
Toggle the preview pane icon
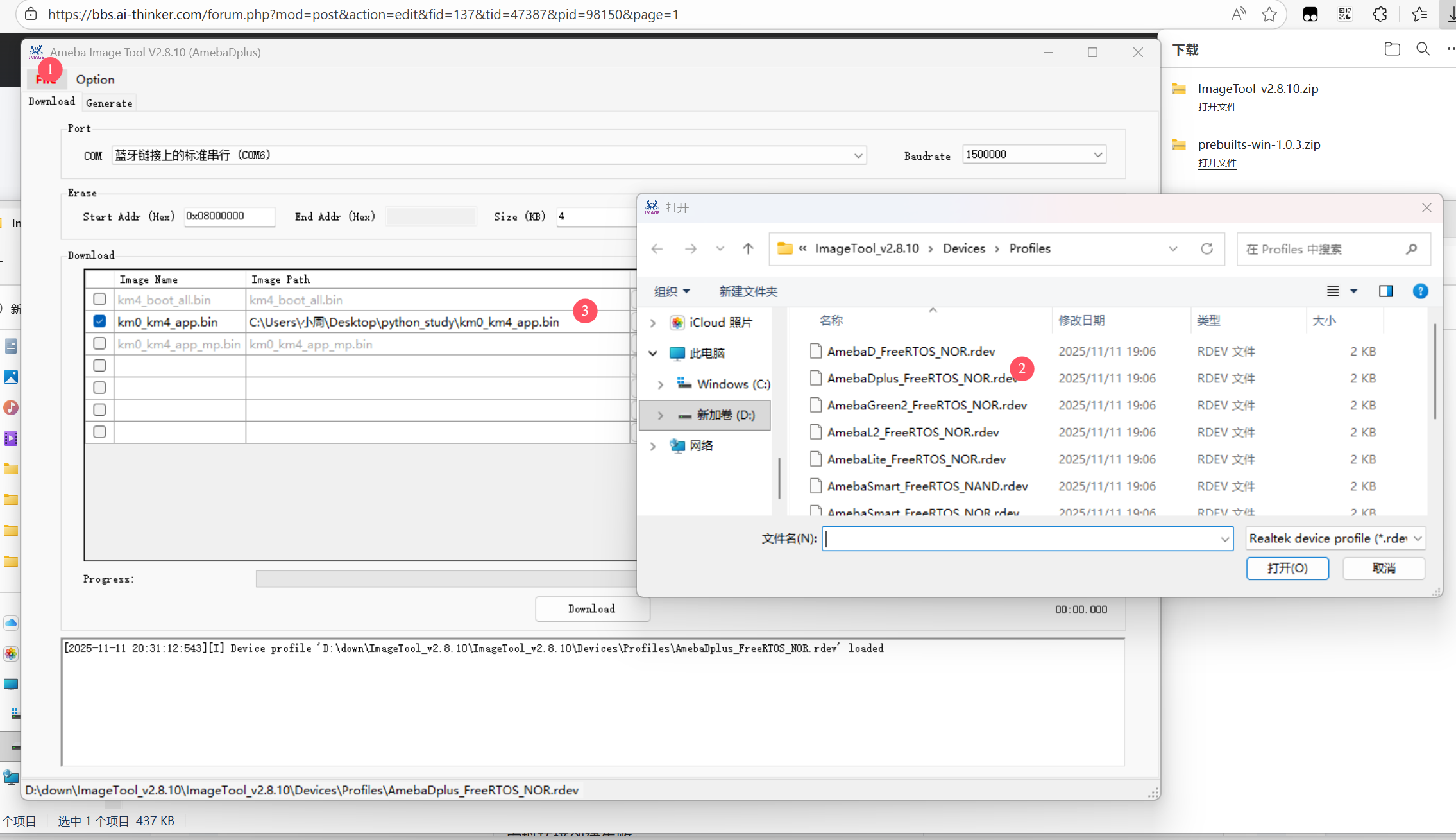click(x=1385, y=291)
